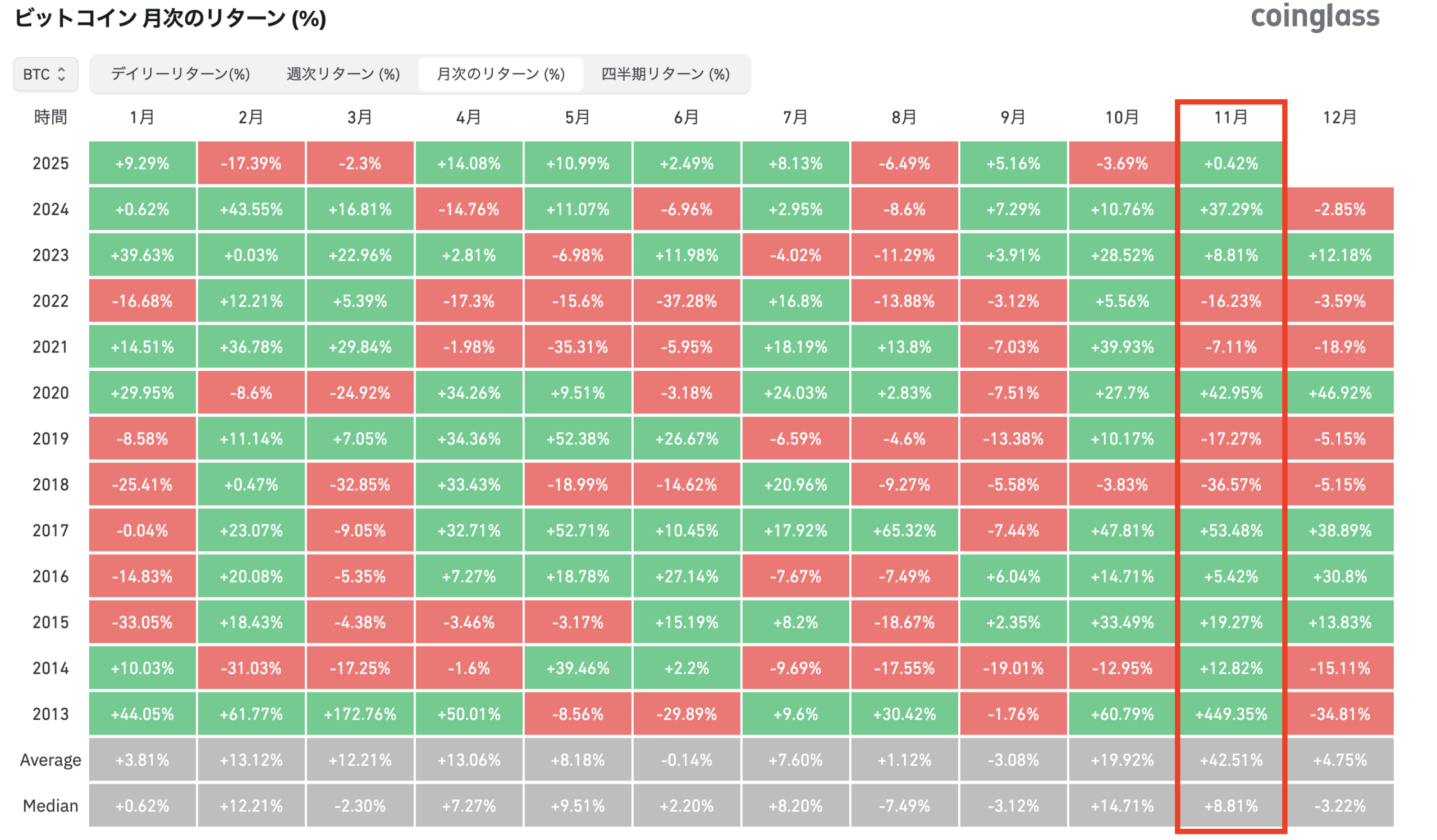The image size is (1437, 840).
Task: Select the 月次のリターン (%) tab
Action: (x=501, y=74)
